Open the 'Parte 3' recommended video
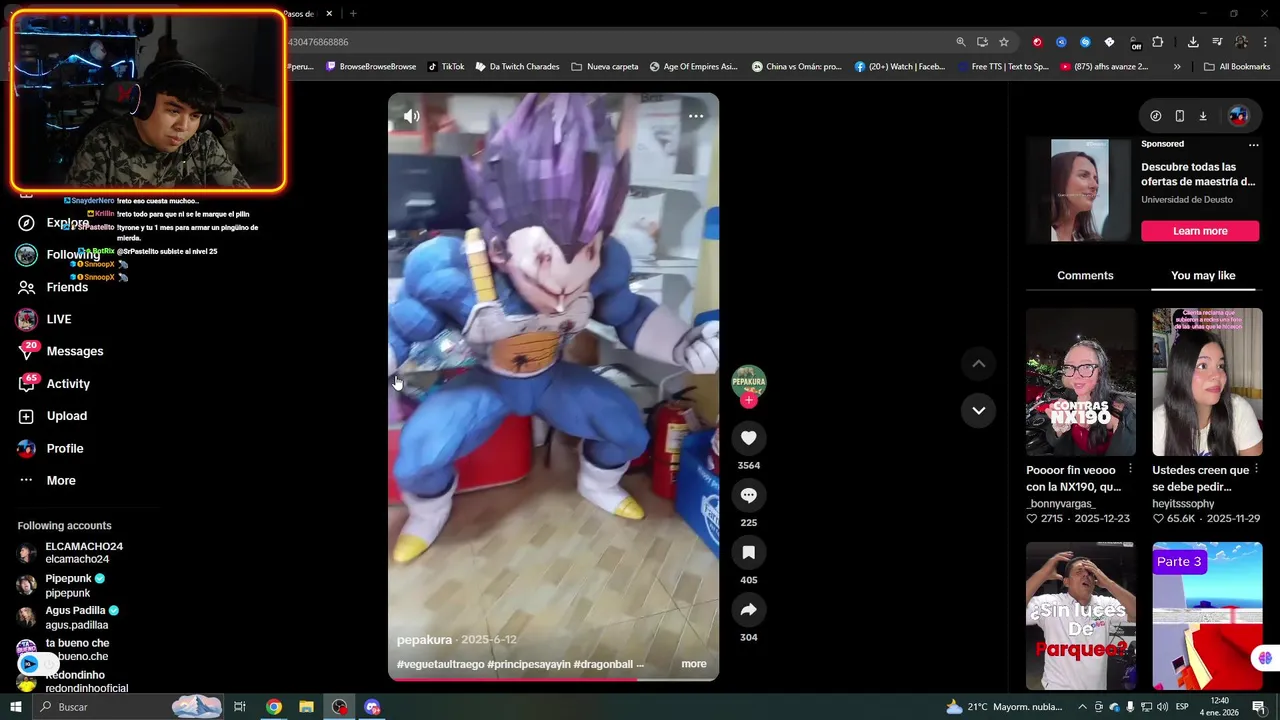This screenshot has height=720, width=1280. [x=1207, y=616]
